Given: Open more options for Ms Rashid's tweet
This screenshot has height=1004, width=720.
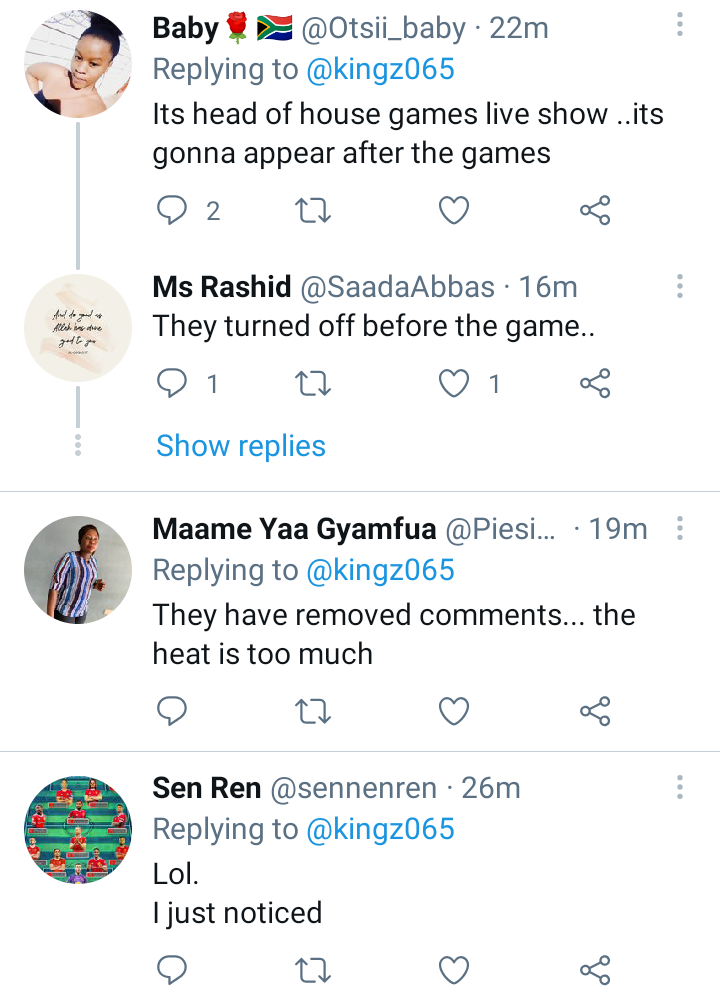Looking at the screenshot, I should click(679, 287).
